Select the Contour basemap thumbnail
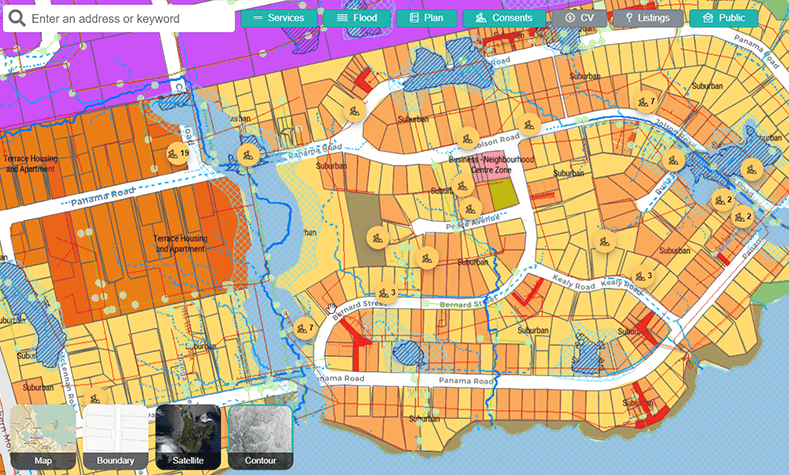The image size is (789, 475). (x=259, y=438)
